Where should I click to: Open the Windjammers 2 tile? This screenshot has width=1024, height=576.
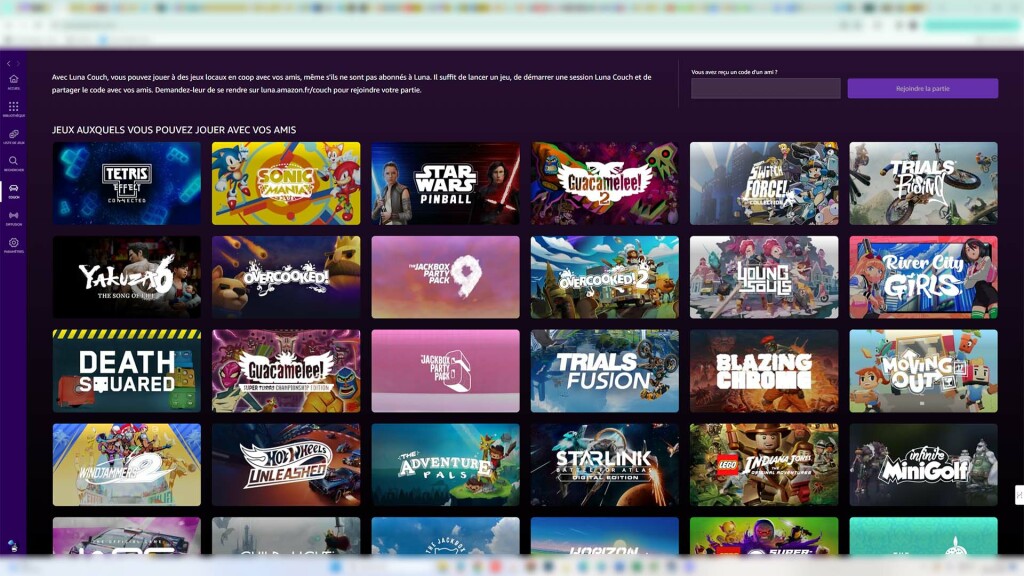127,465
